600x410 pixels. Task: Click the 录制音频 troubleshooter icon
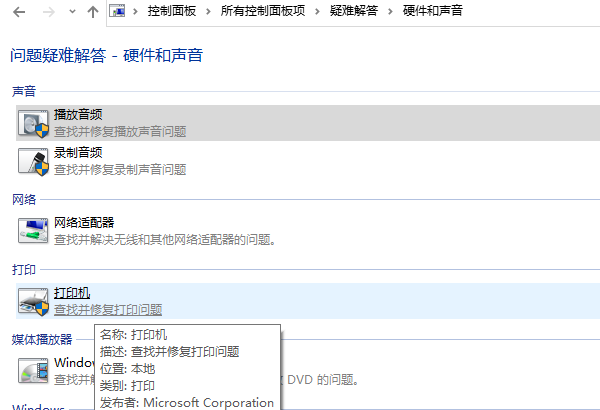pyautogui.click(x=33, y=162)
